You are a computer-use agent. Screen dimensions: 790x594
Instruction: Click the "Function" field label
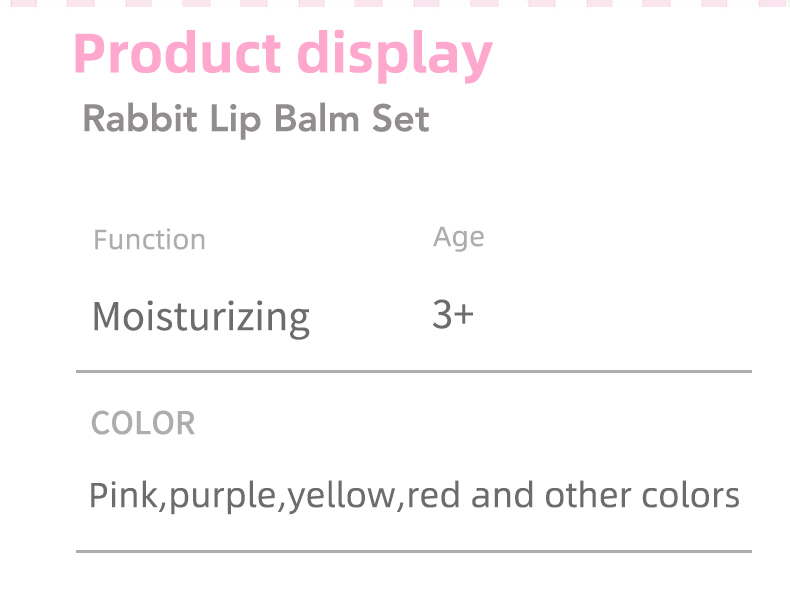coord(149,240)
